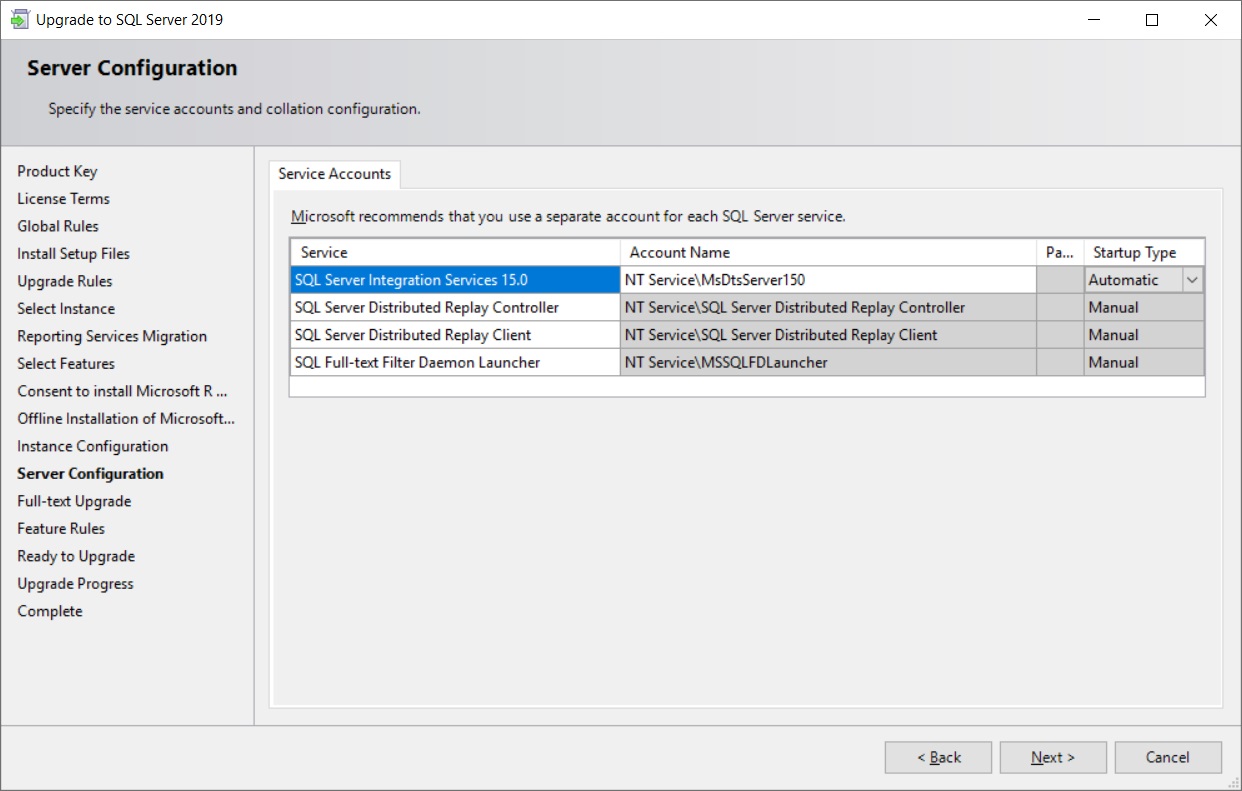1242x791 pixels.
Task: Select the SQL Server Integration Services 15.0 row
Action: pos(455,280)
